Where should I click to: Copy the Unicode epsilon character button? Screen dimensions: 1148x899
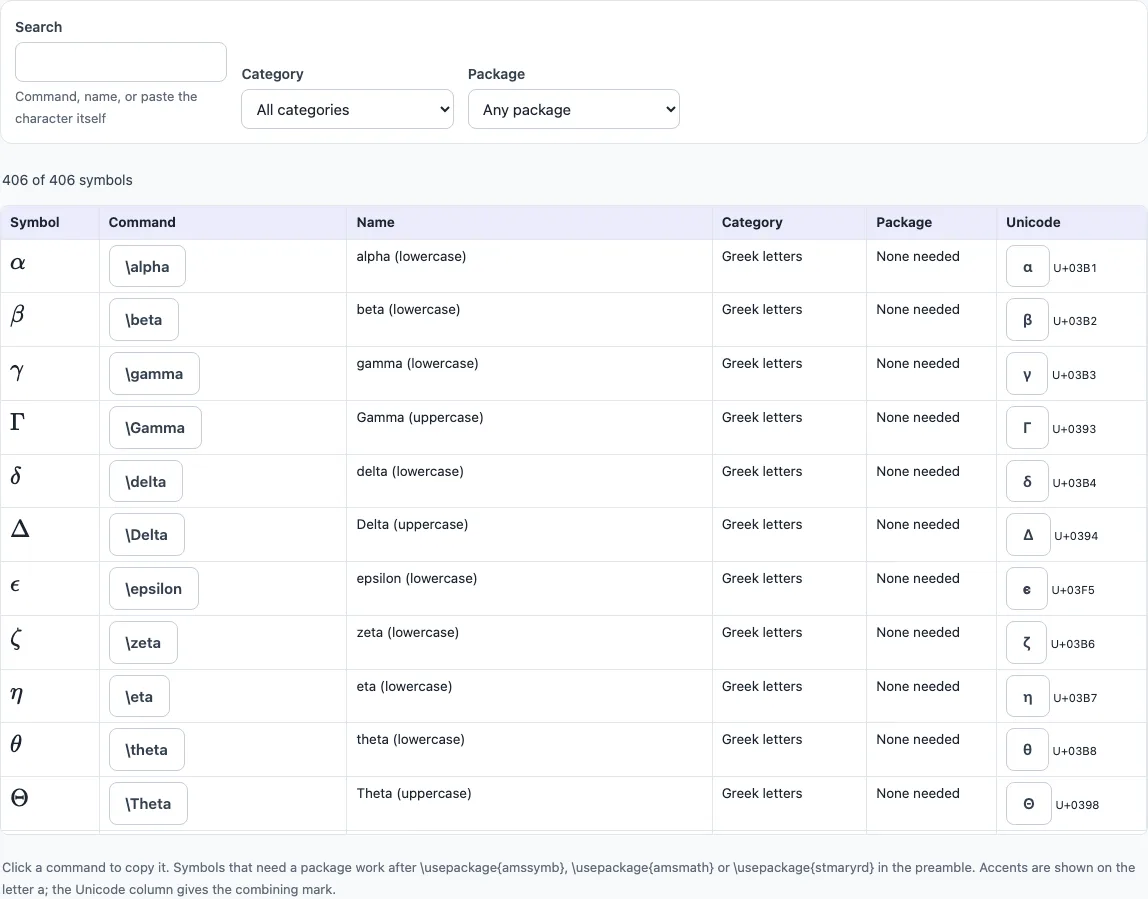tap(1026, 589)
